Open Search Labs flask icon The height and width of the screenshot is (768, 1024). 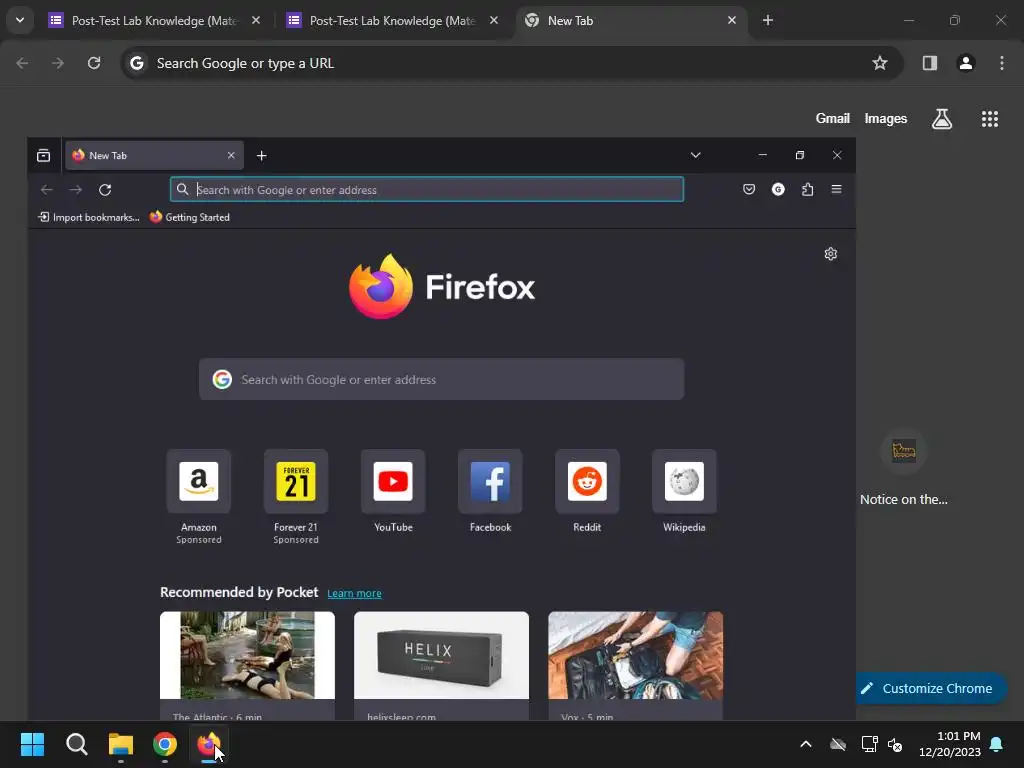942,119
